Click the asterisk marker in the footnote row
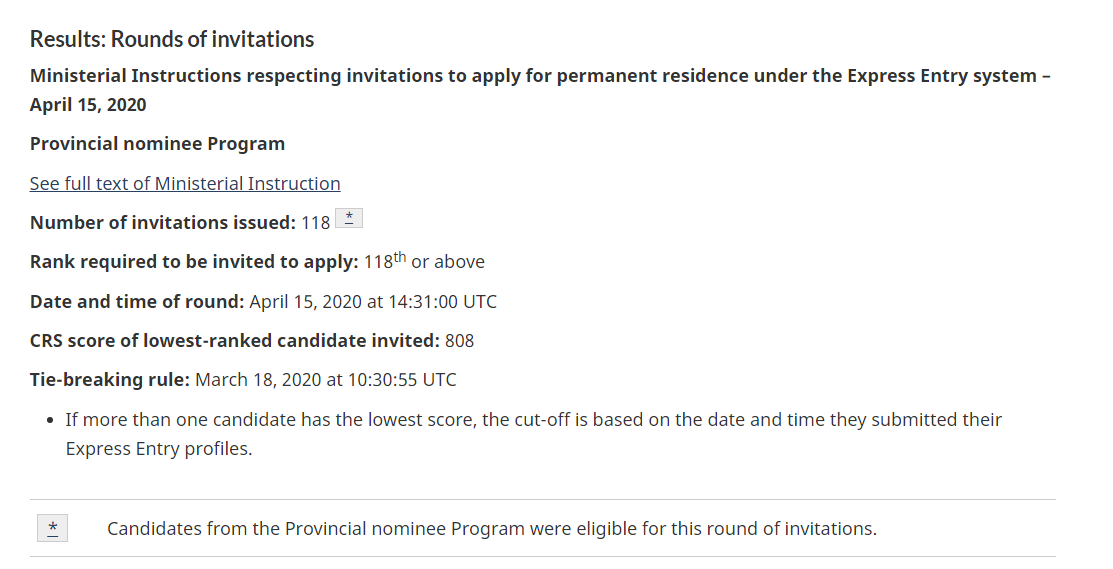This screenshot has height=569, width=1113. click(52, 528)
